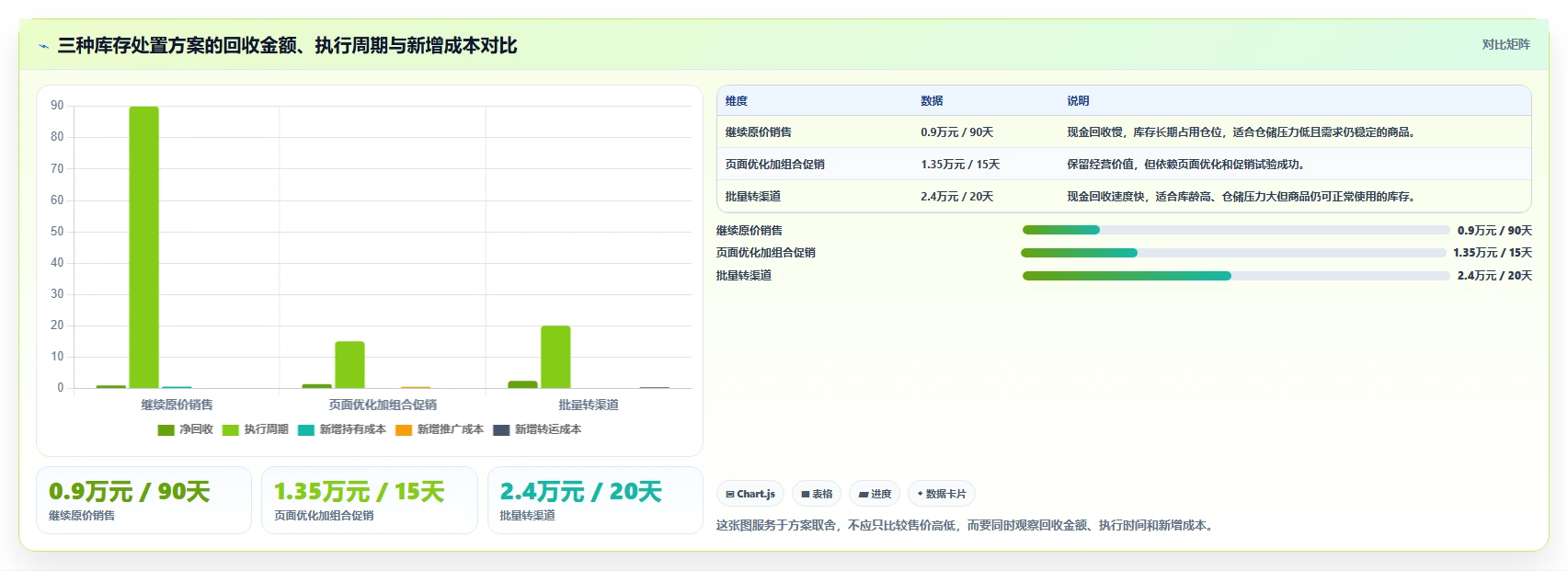Select the 进度 tag
This screenshot has width=1568, height=571.
(x=875, y=494)
